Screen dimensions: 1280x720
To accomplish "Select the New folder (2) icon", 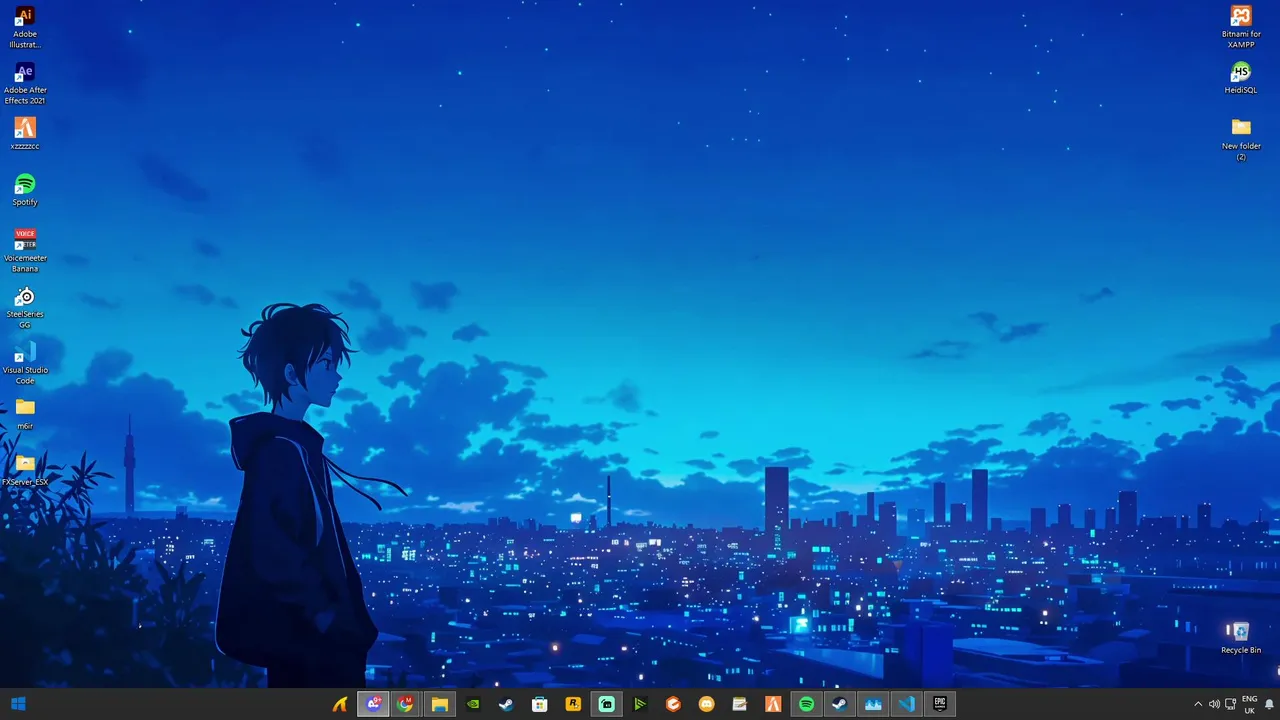I will 1241,139.
